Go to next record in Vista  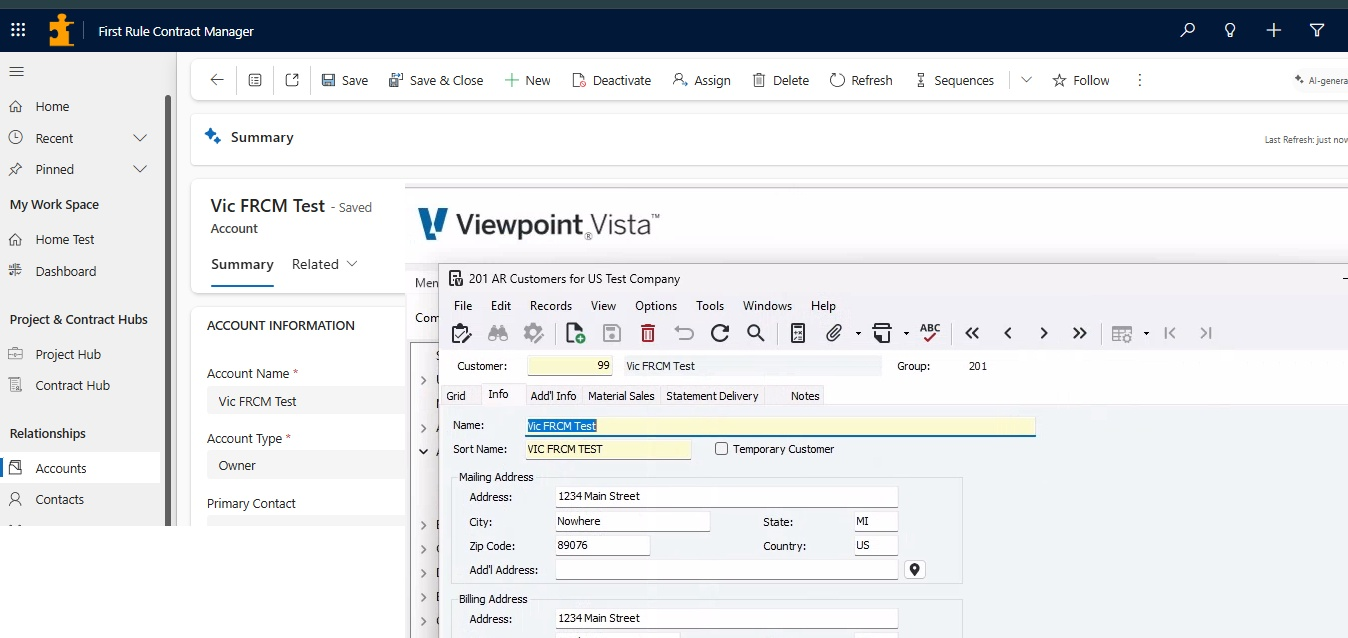1044,333
